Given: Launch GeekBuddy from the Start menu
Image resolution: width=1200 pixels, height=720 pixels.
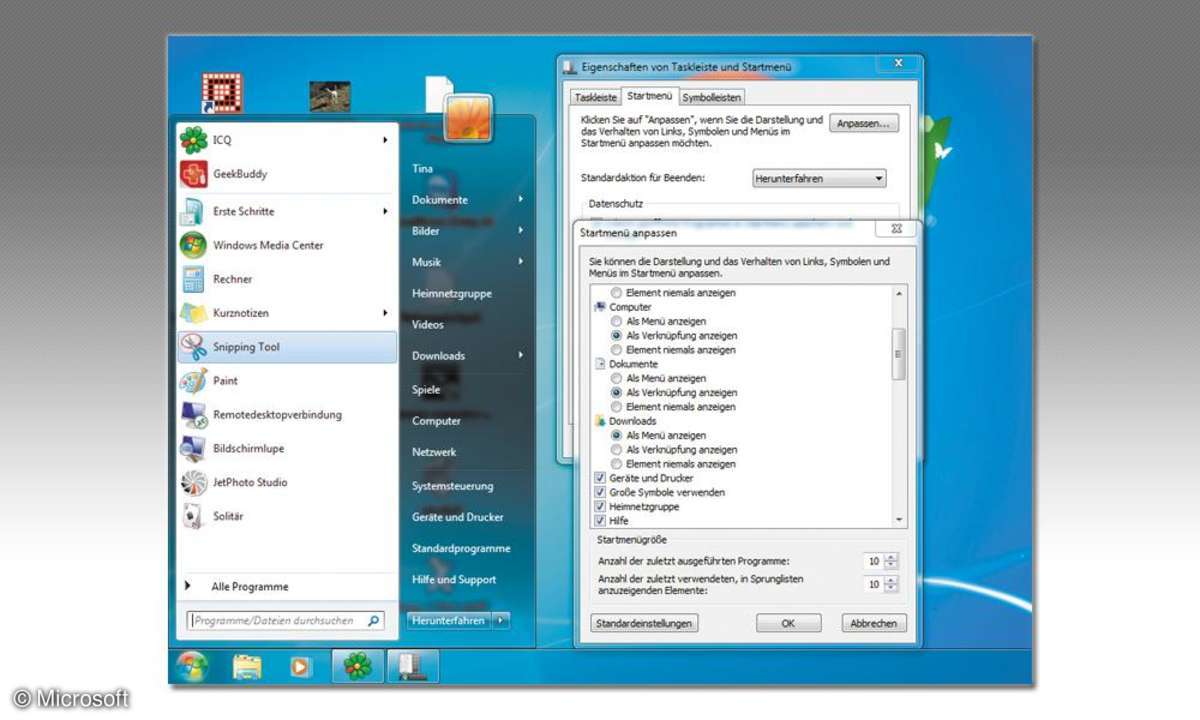Looking at the screenshot, I should click(239, 174).
